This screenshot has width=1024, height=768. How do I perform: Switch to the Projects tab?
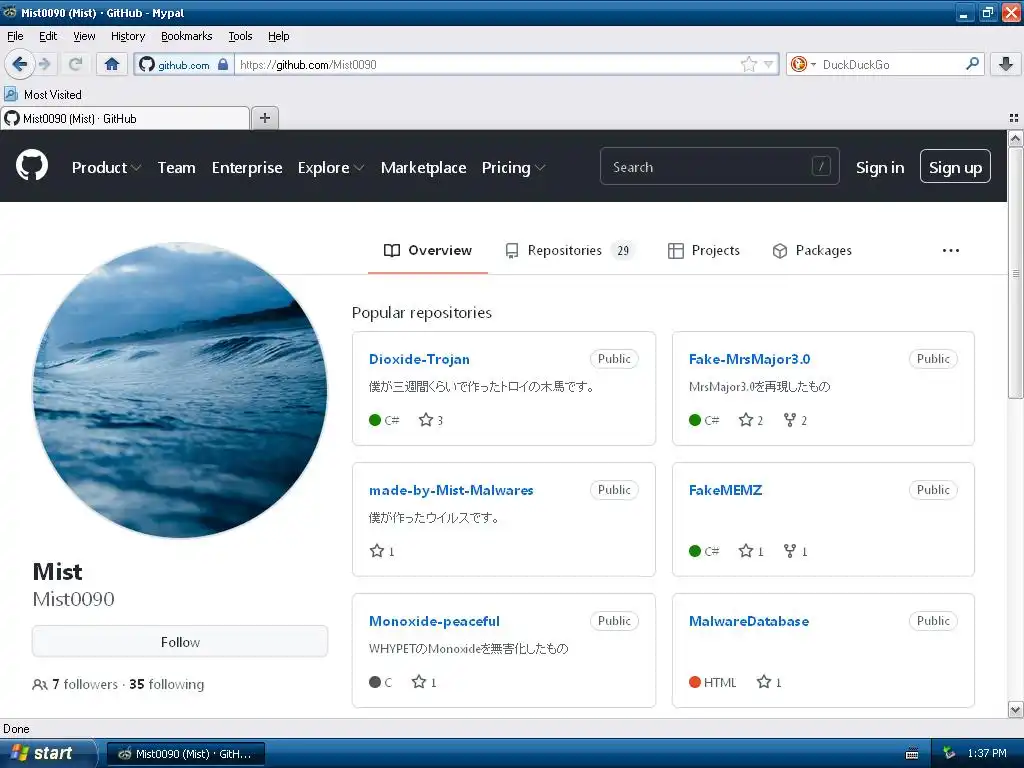coord(703,250)
